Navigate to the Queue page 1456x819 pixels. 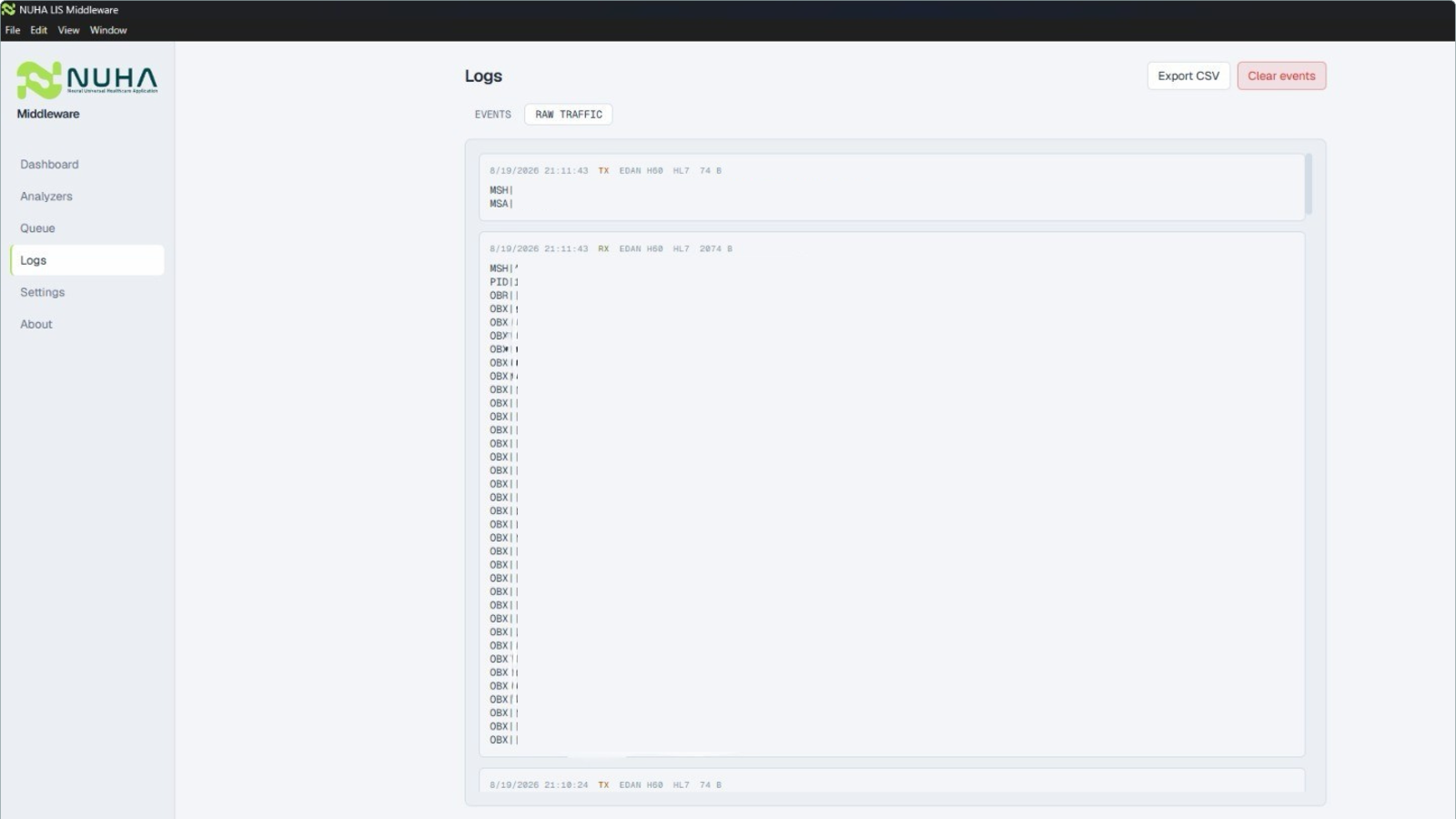(x=87, y=228)
